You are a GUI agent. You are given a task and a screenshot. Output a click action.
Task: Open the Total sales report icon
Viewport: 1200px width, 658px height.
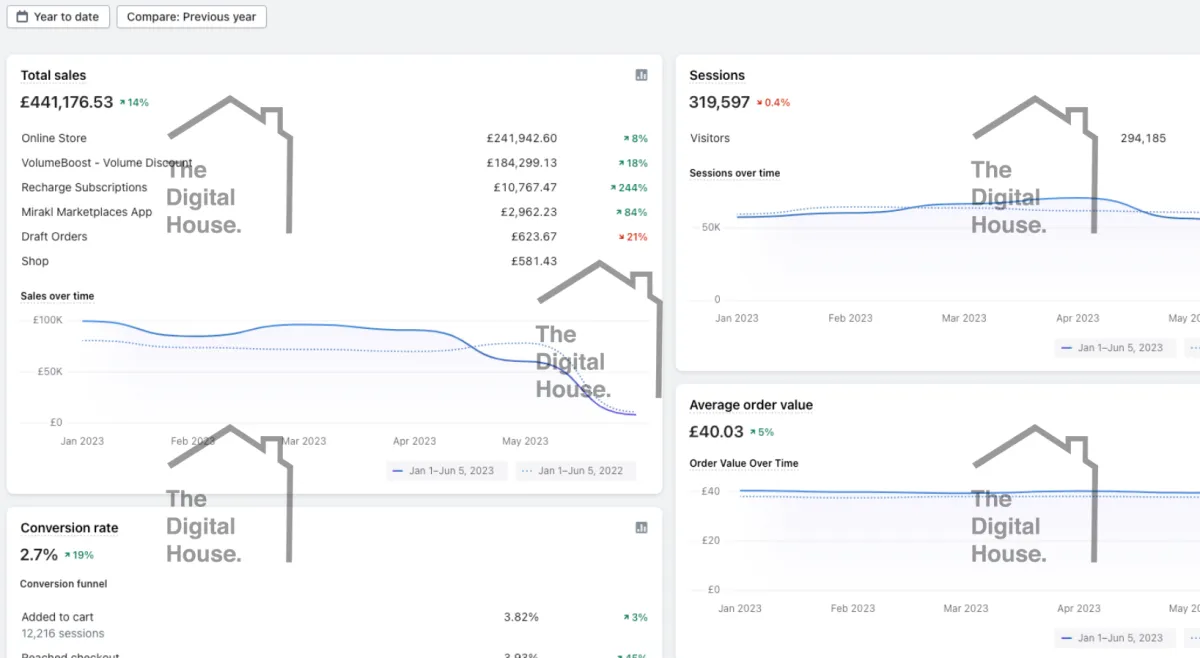(x=642, y=75)
